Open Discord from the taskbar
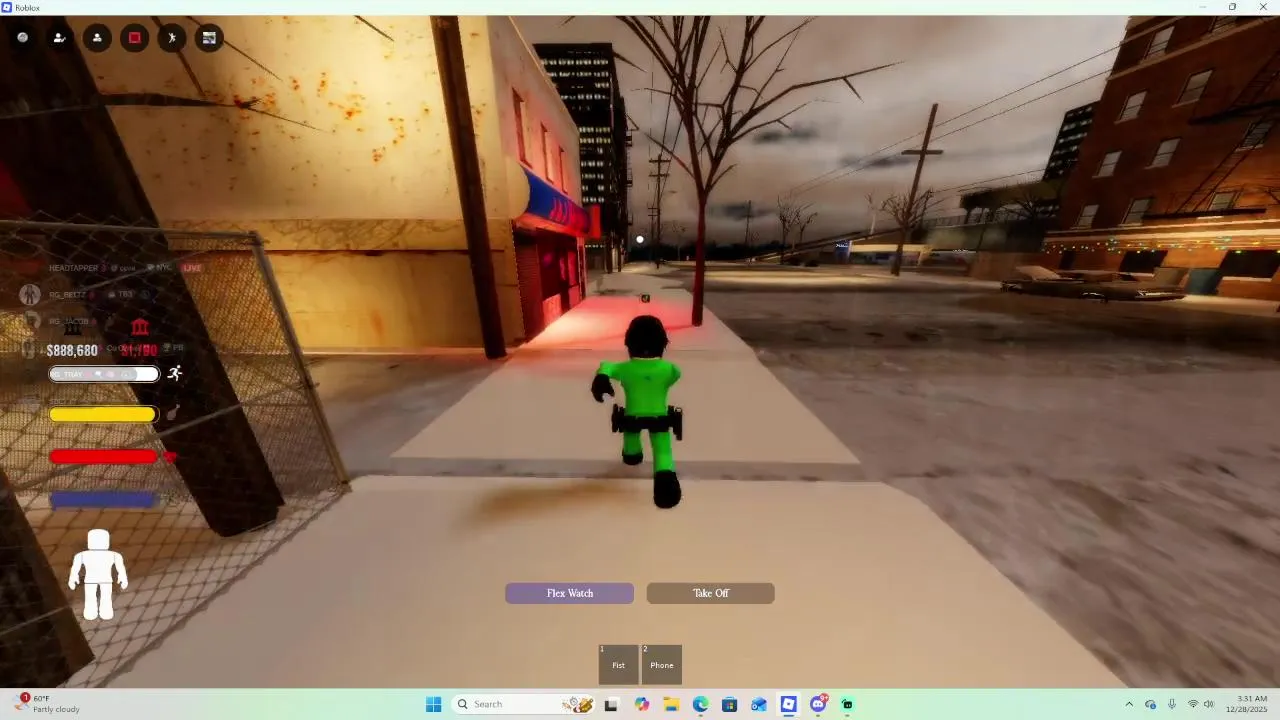 point(819,704)
